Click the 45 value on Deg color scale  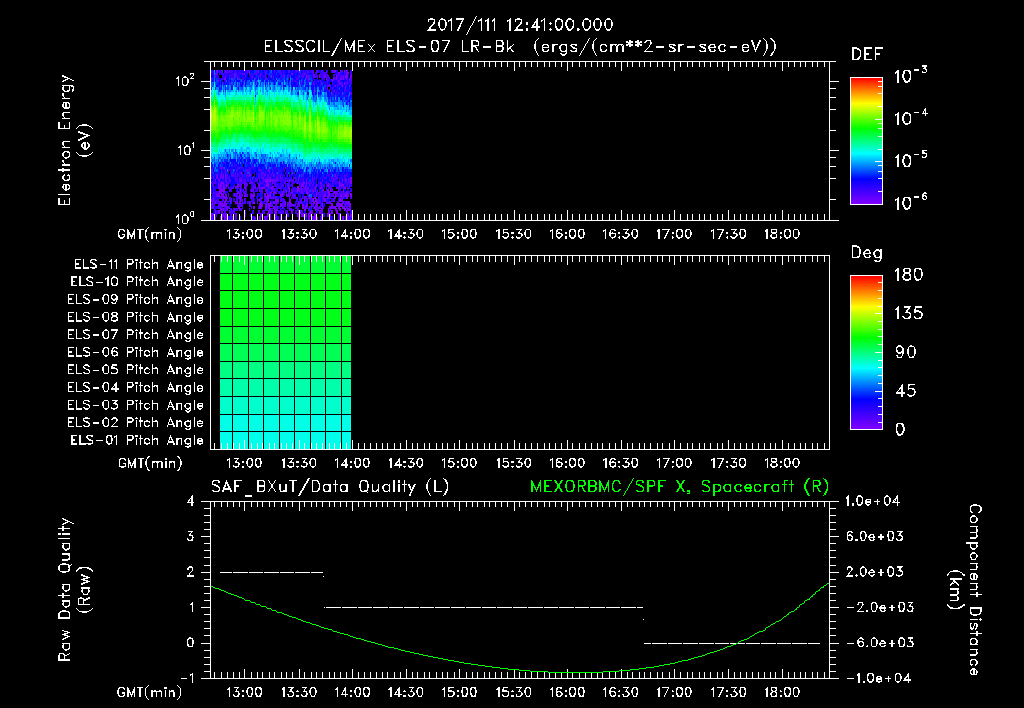(908, 391)
